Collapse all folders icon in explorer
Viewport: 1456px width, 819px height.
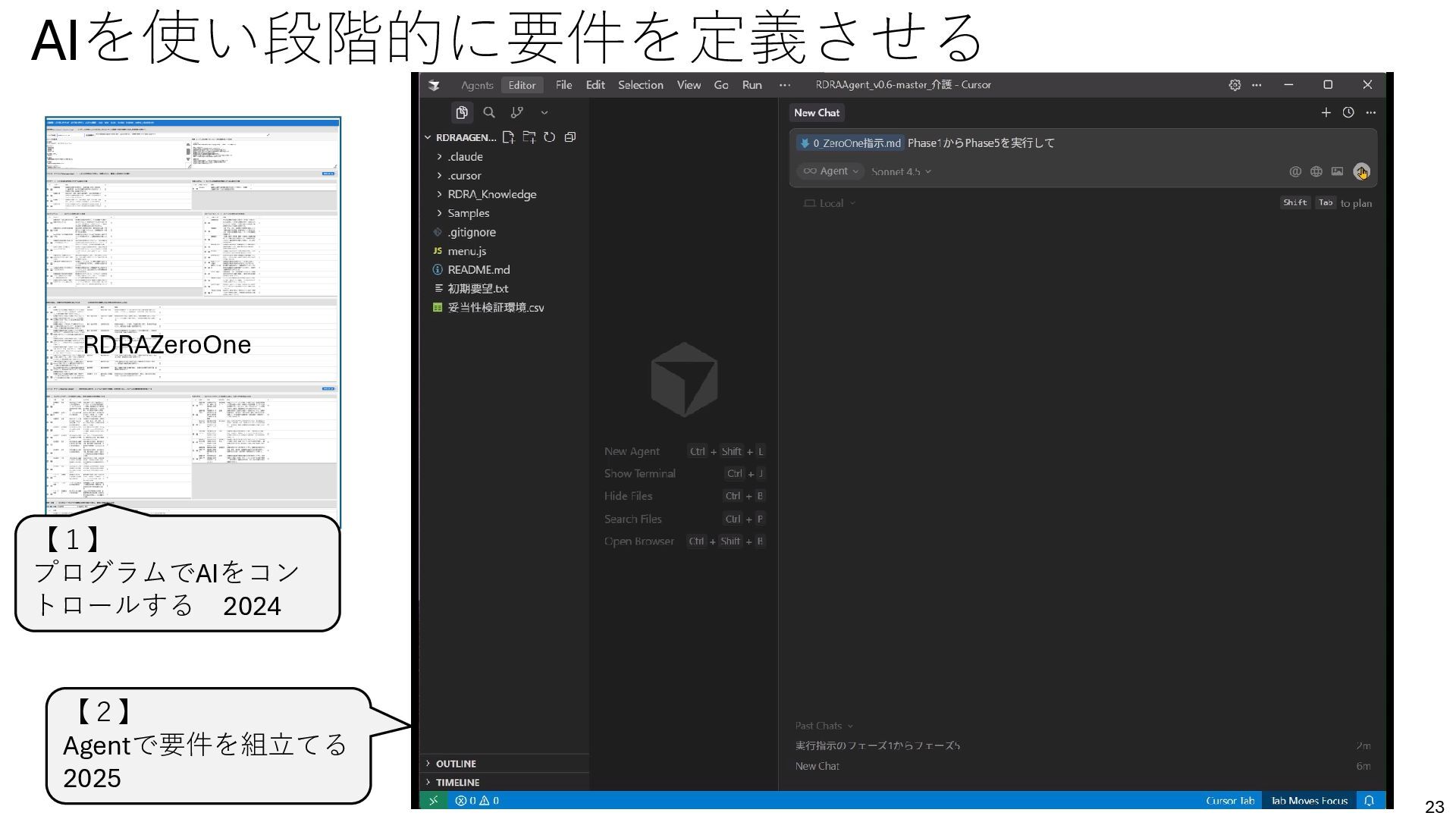(570, 137)
